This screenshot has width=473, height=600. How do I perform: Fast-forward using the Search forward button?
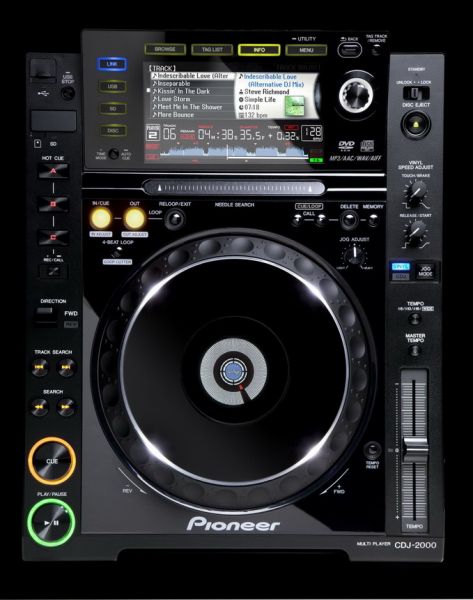(66, 407)
